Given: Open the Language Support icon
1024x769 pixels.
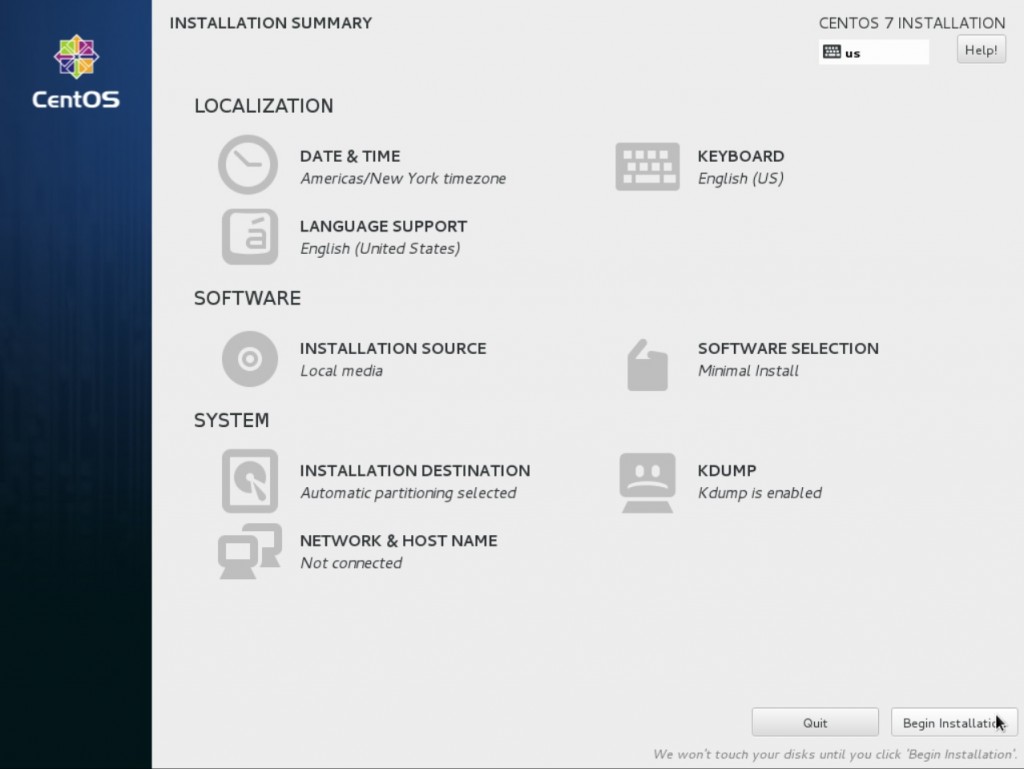Looking at the screenshot, I should coord(249,236).
